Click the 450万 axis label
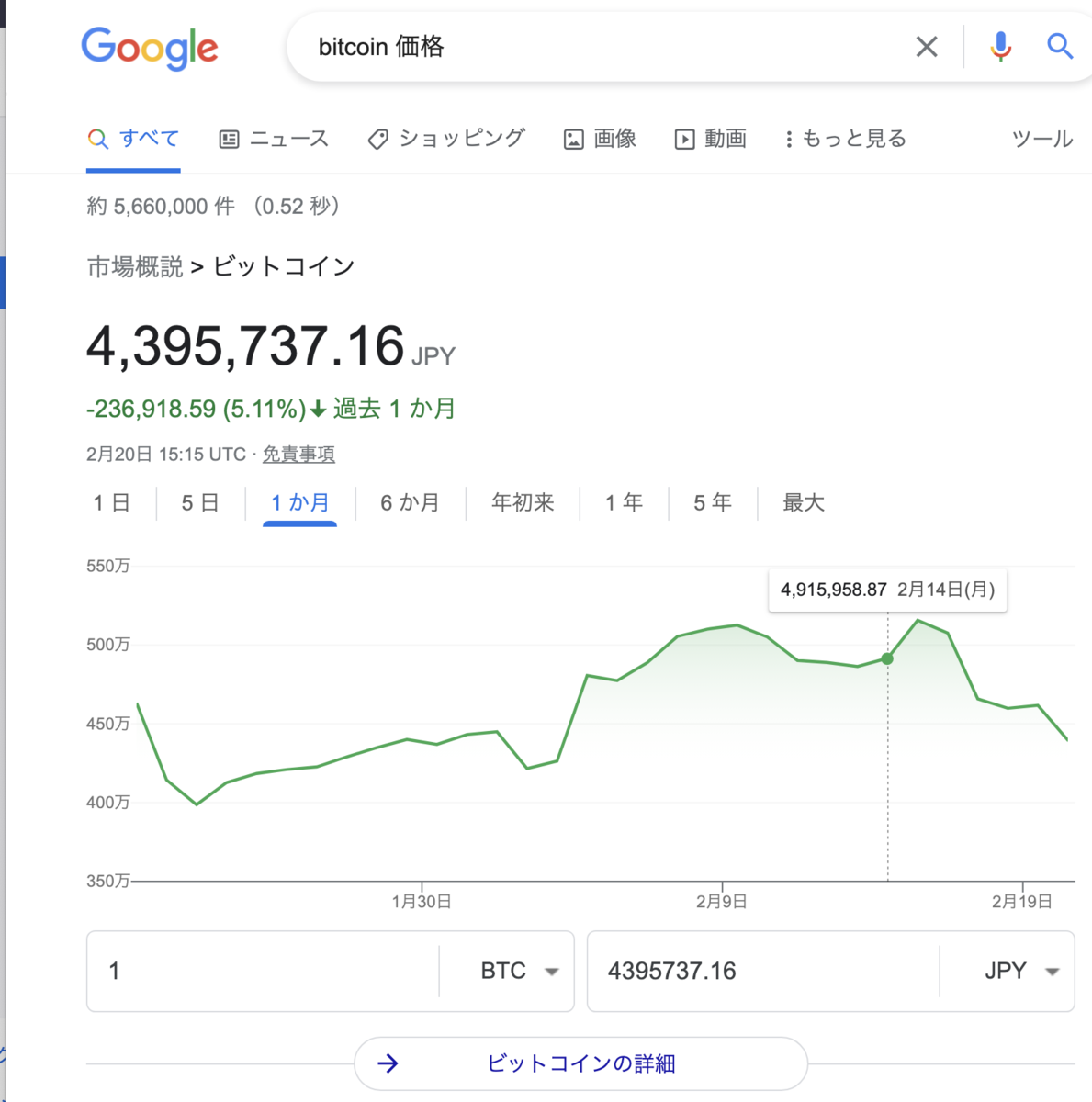This screenshot has width=1092, height=1102. pos(108,724)
